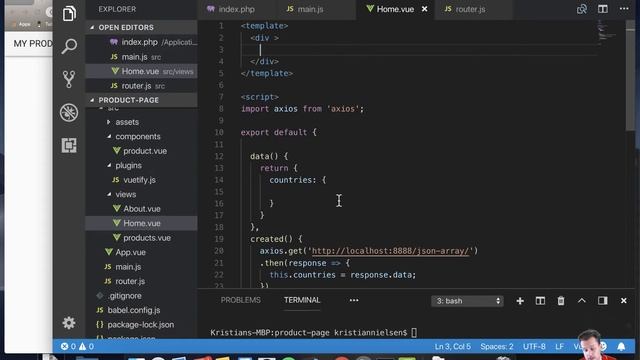
Task: Select Home.vue in Open Editors
Action: tap(141, 71)
